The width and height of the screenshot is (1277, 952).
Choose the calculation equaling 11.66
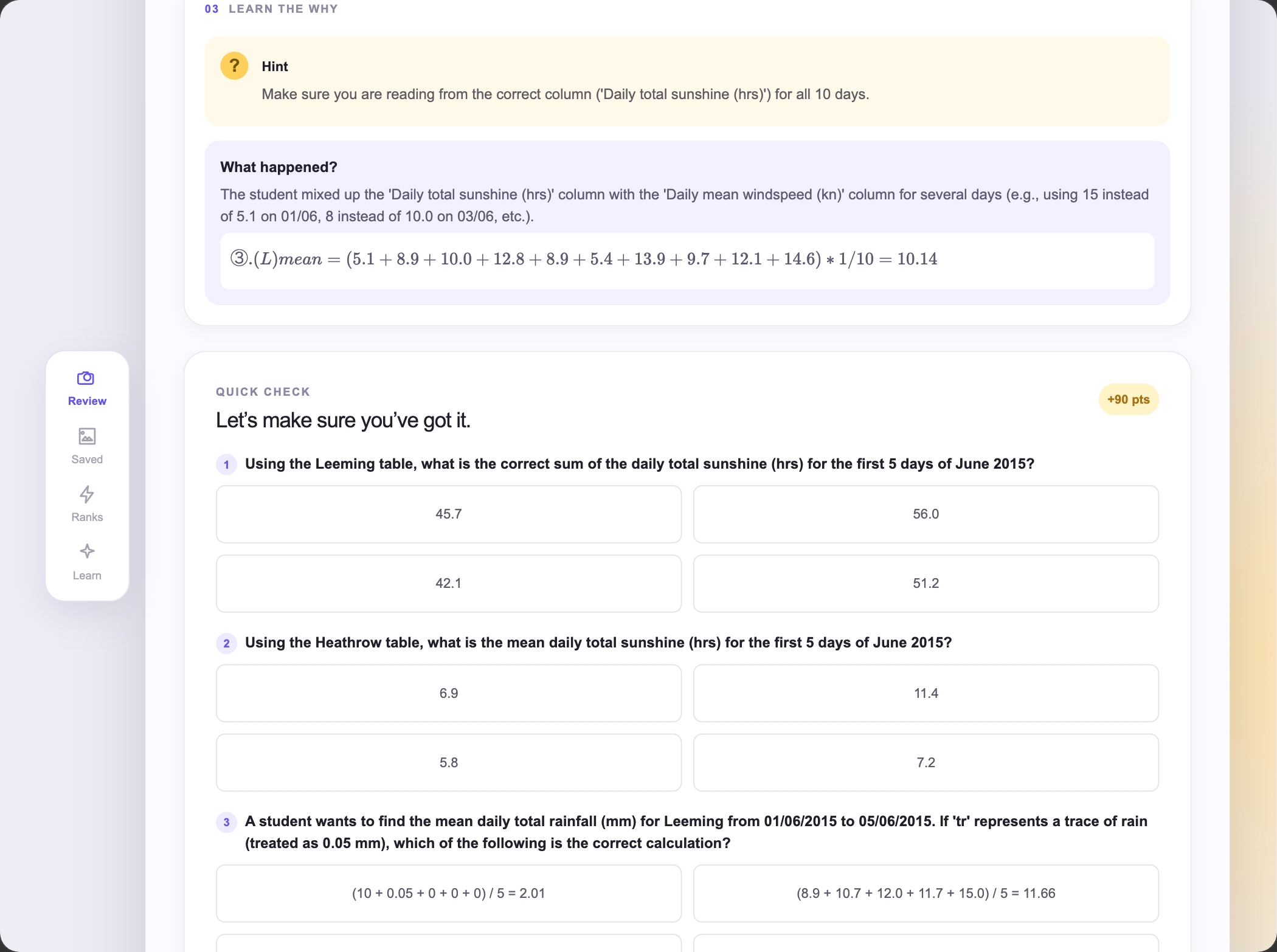(926, 894)
